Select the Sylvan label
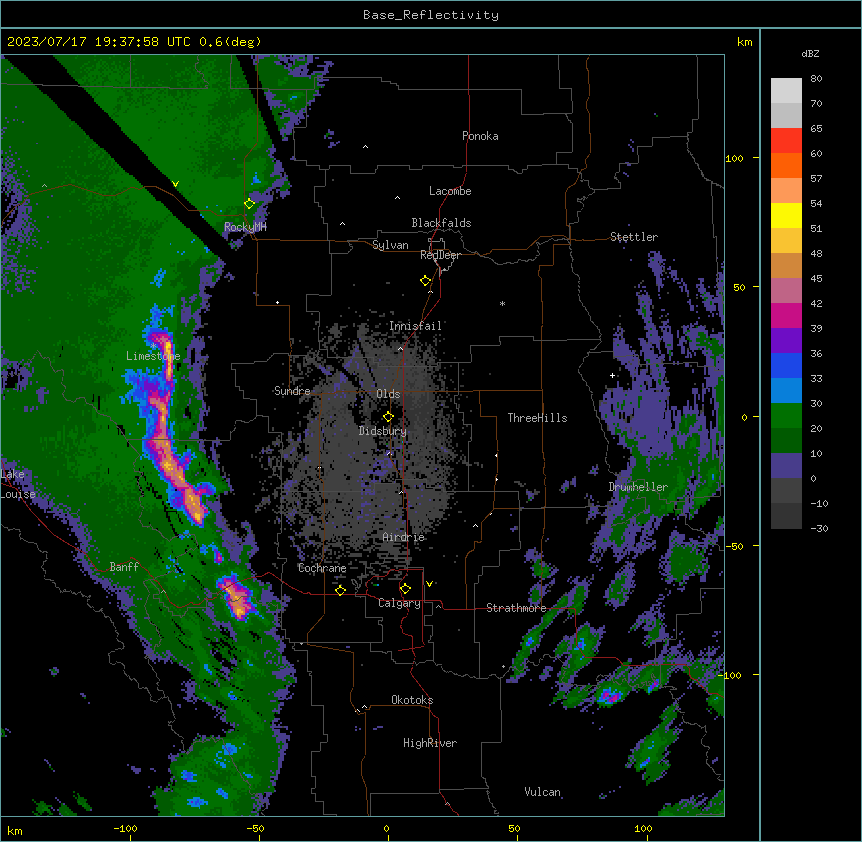This screenshot has height=842, width=862. (x=390, y=245)
